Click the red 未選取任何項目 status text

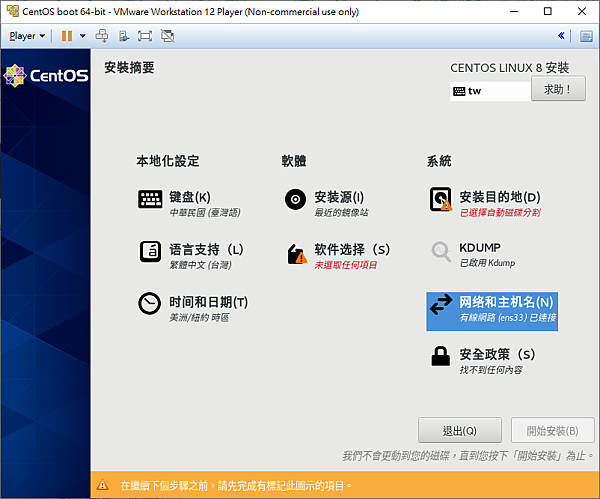point(346,265)
